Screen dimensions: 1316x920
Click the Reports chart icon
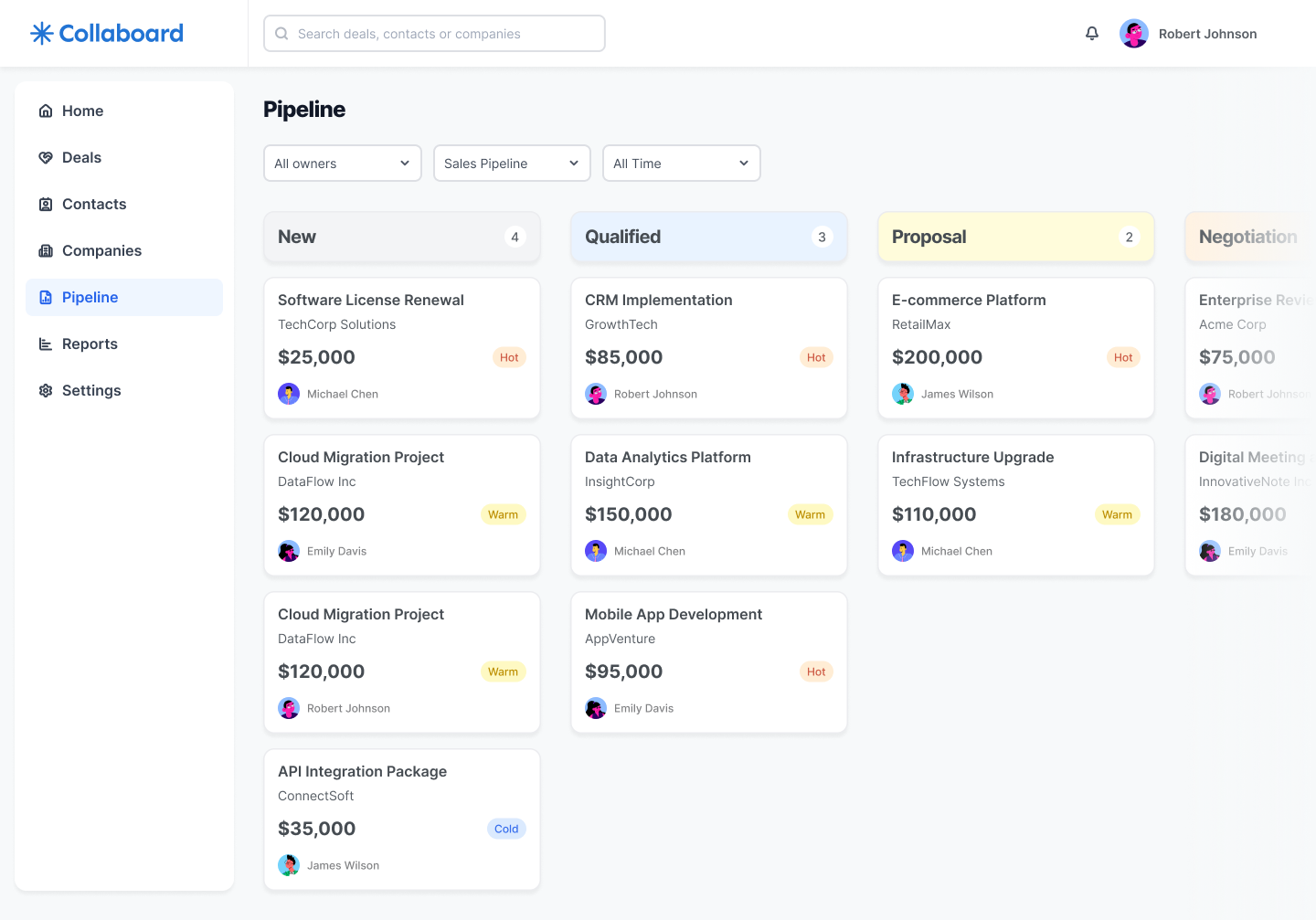coord(46,344)
